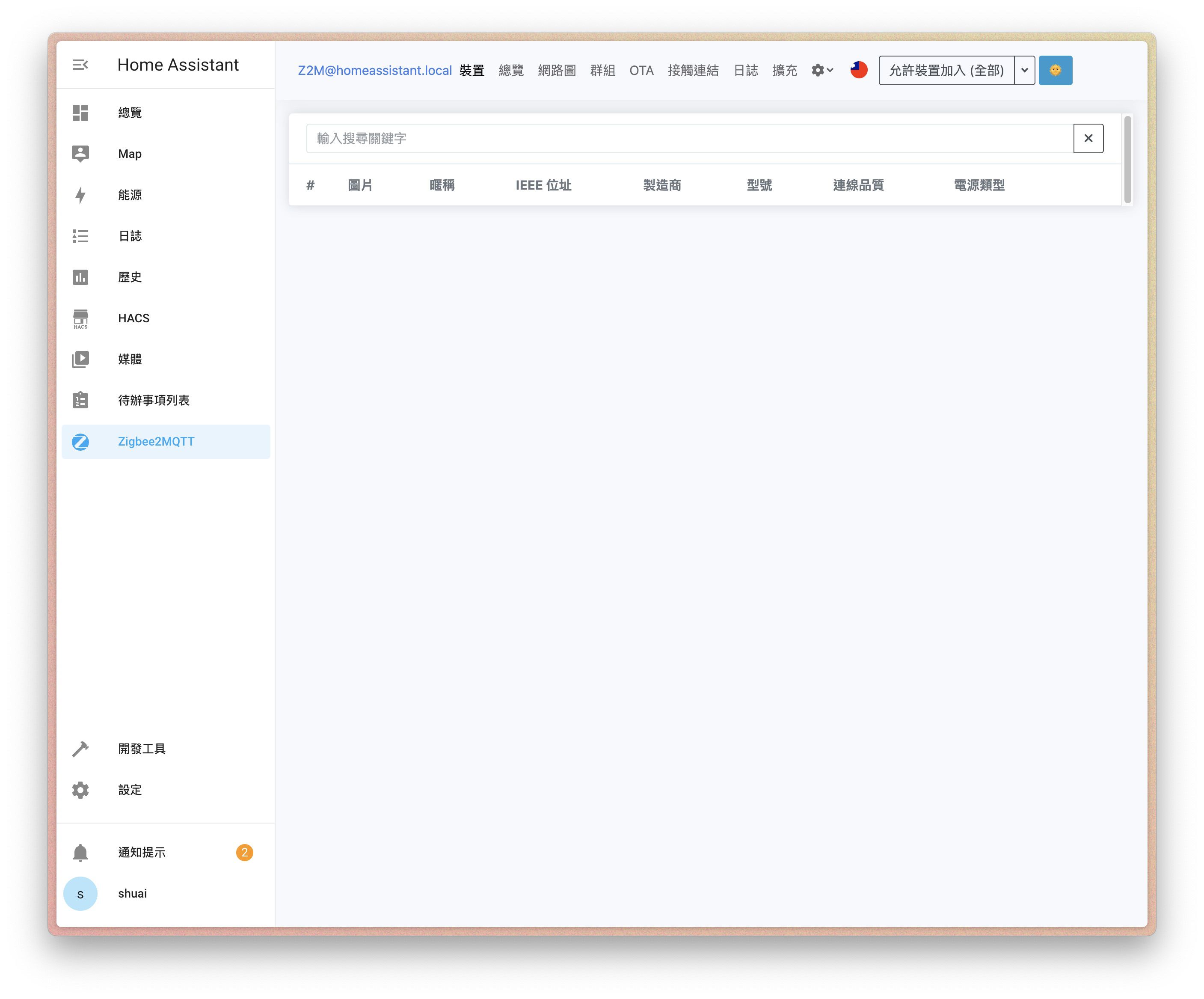Viewport: 1204px width, 999px height.
Task: Switch to the 擴充 tab
Action: [x=785, y=71]
